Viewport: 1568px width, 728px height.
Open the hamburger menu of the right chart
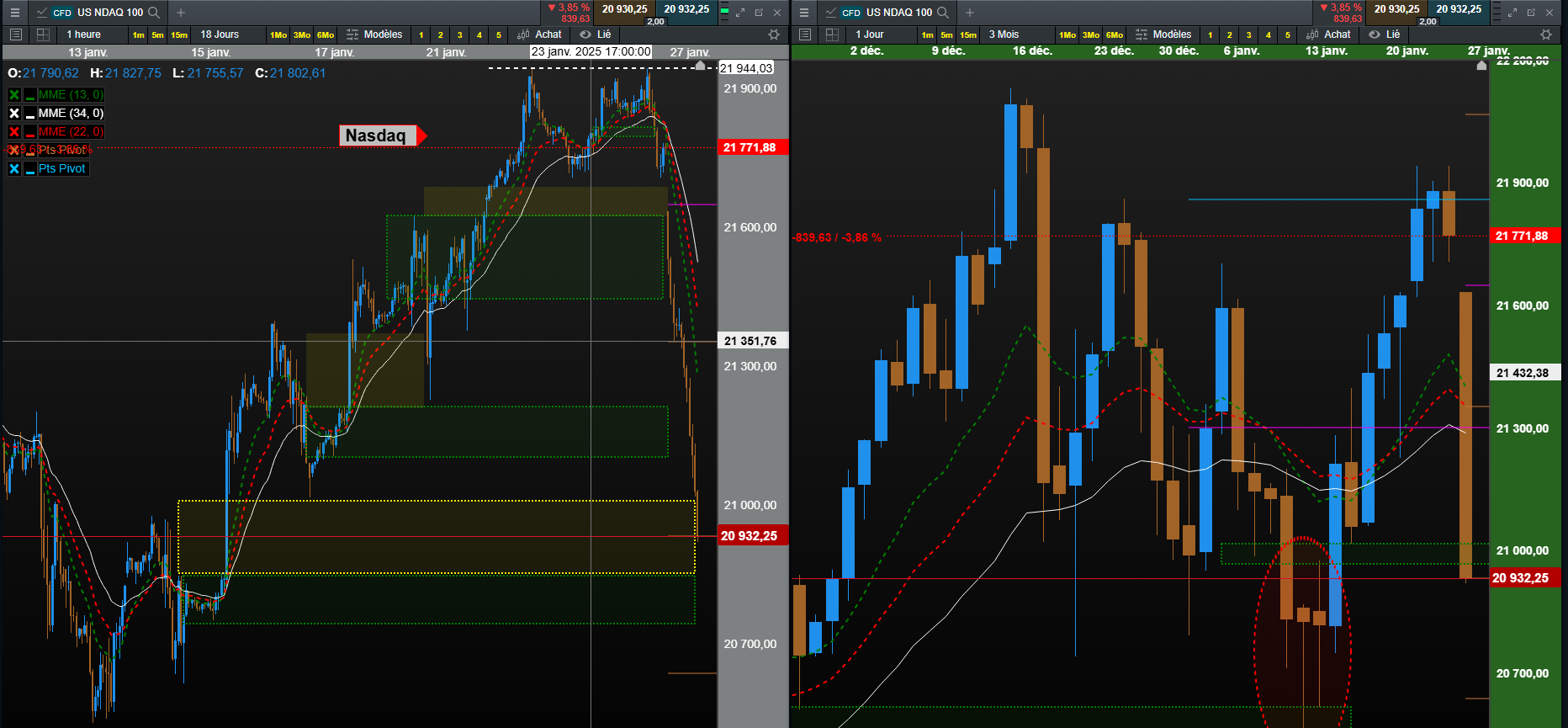[803, 13]
